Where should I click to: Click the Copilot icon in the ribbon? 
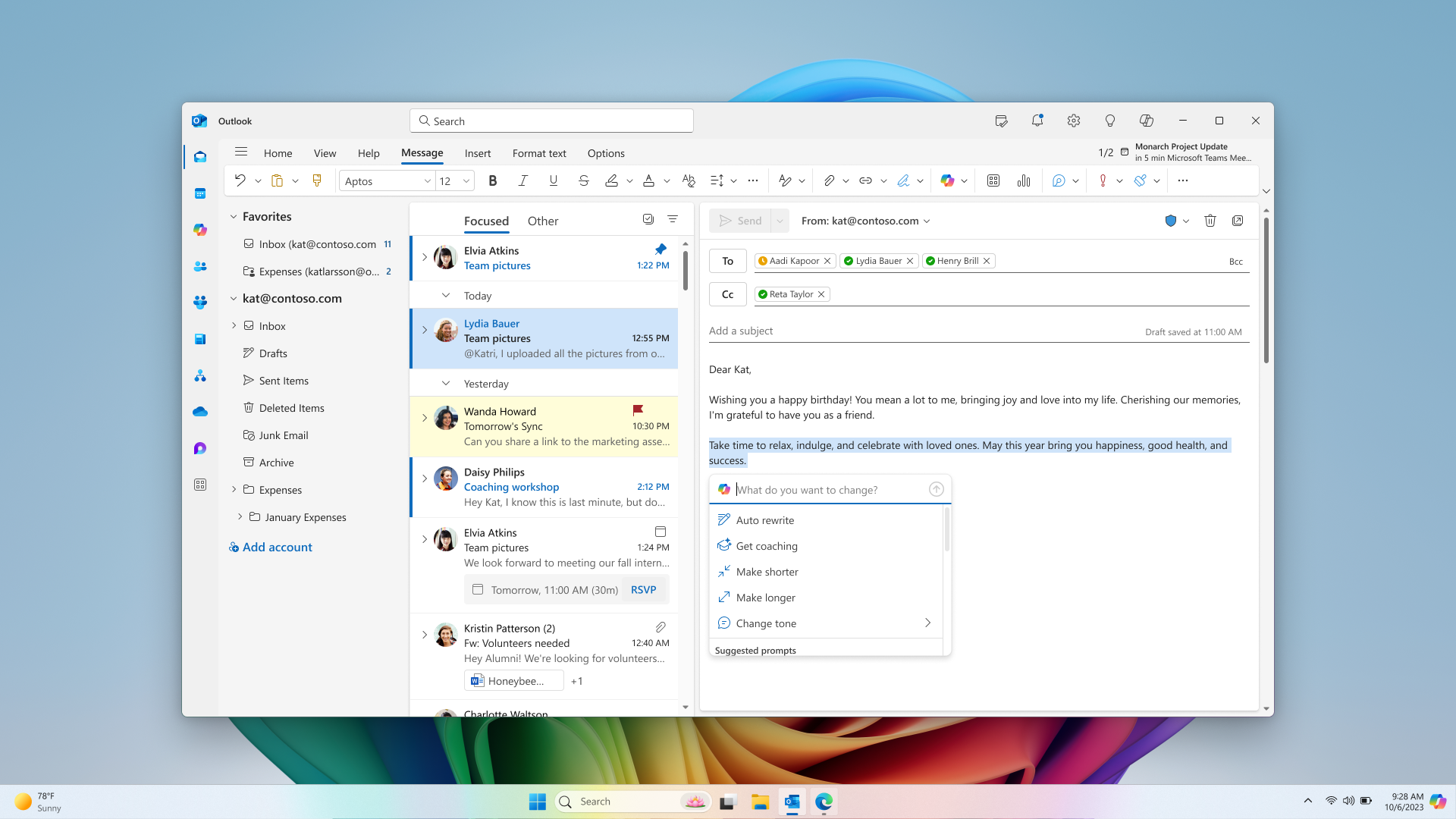(947, 180)
